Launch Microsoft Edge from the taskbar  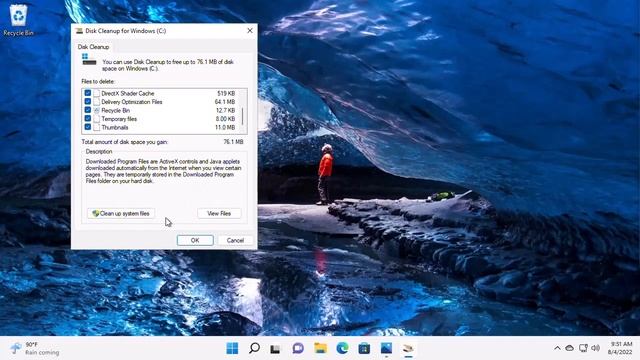tap(342, 348)
